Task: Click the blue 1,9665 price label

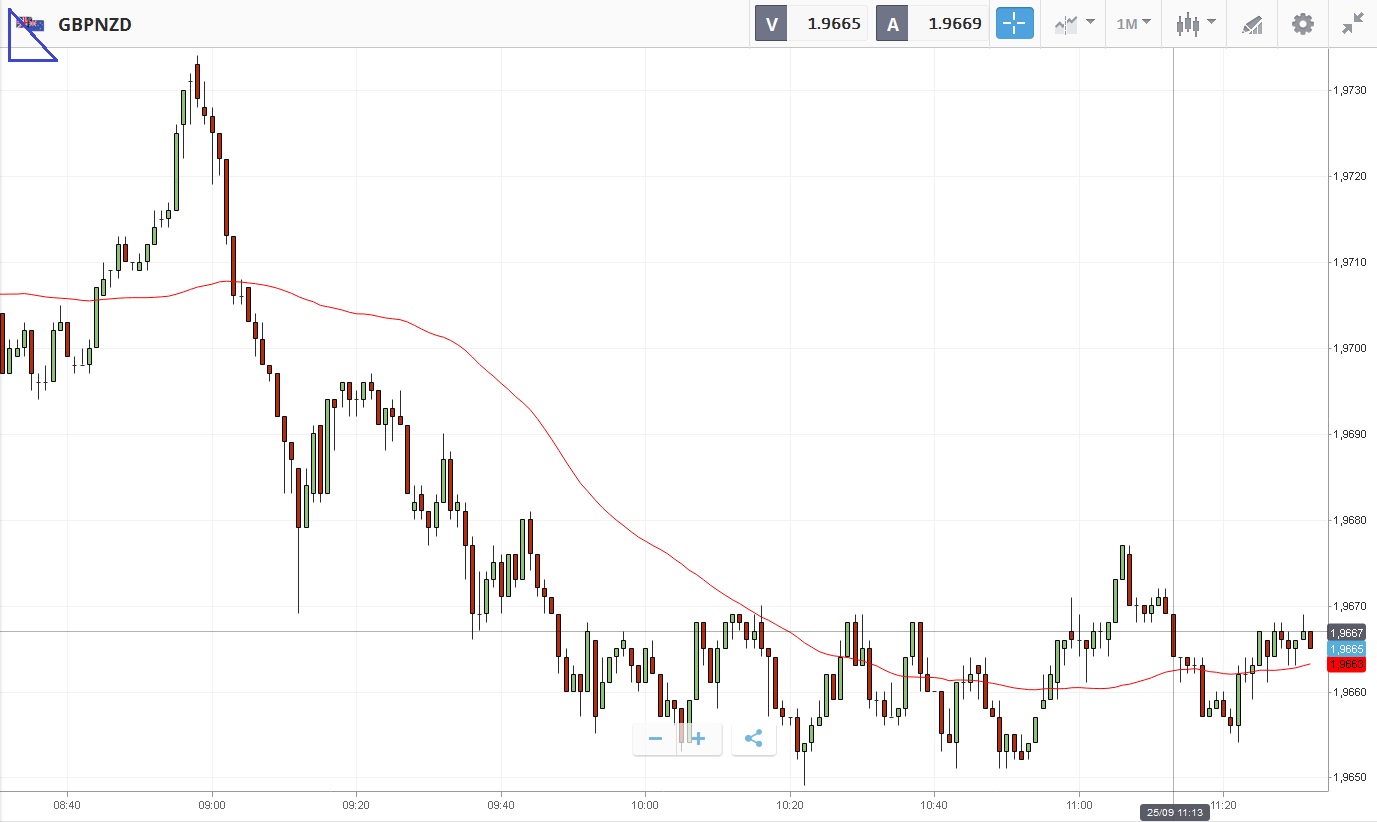Action: point(1346,649)
